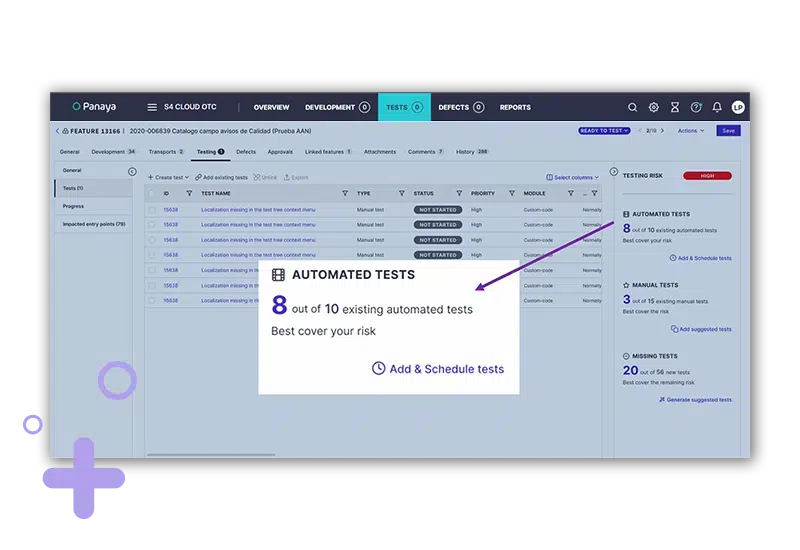Click the HIGH testing risk badge
800x550 pixels.
707,176
